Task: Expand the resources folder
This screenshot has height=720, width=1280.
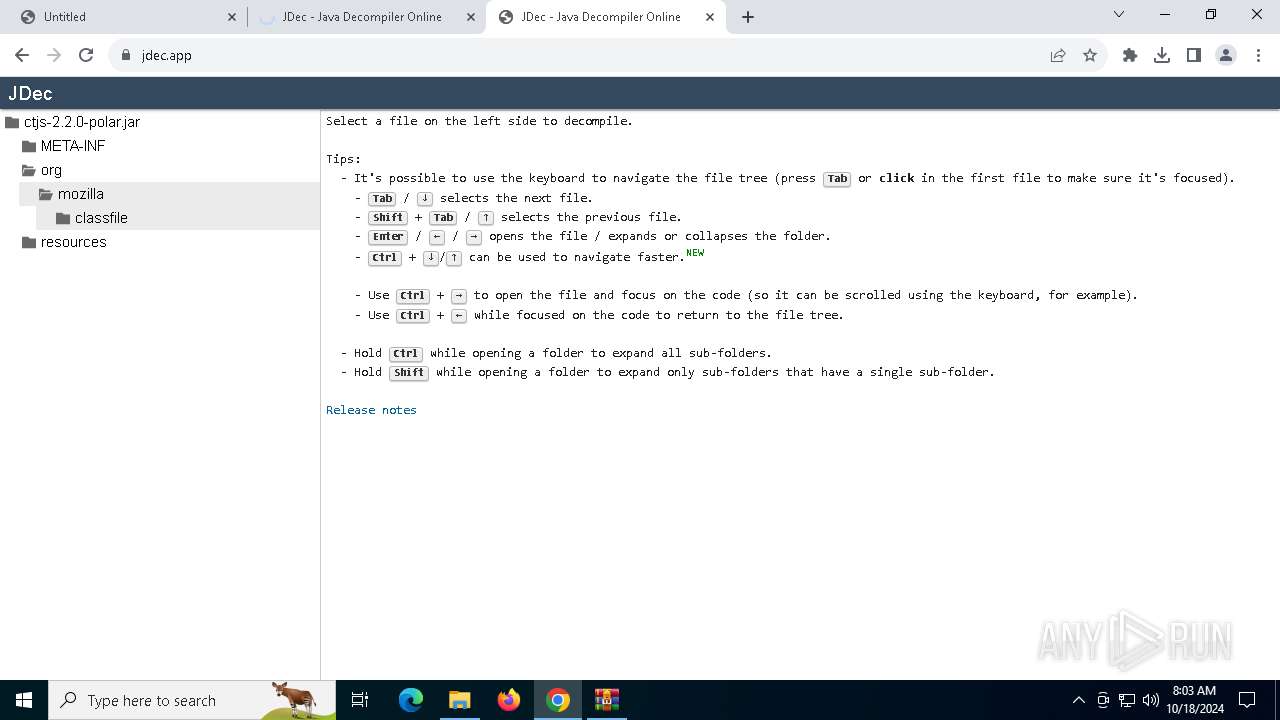Action: click(73, 242)
